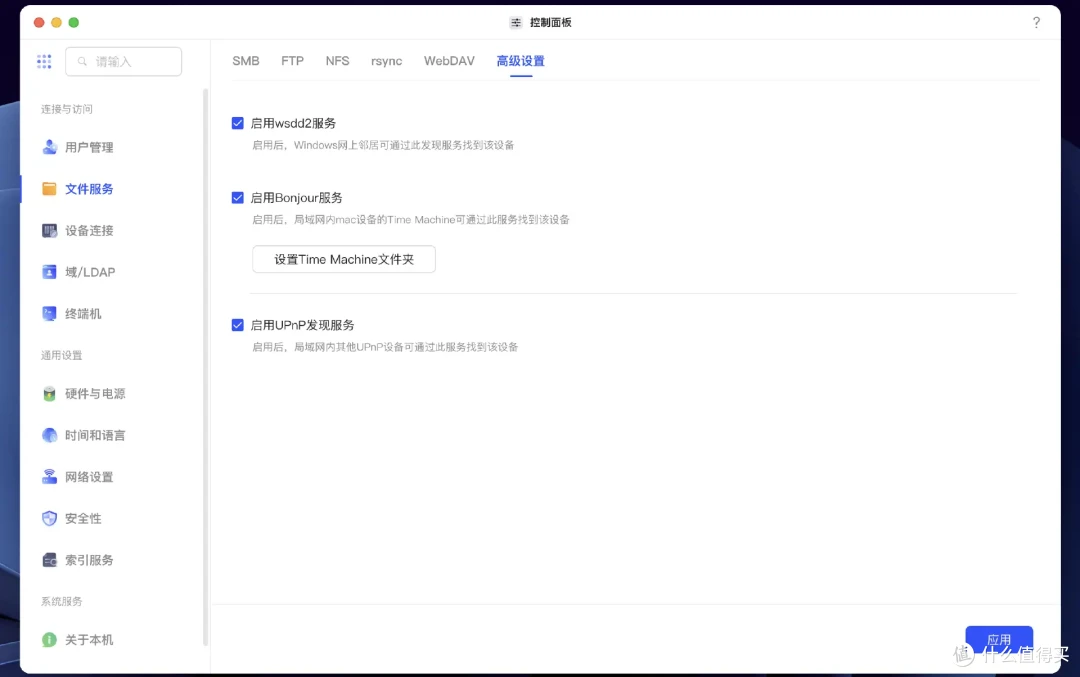The image size is (1080, 677).
Task: Disable the 启用wsdd2服务 checkbox
Action: (238, 123)
